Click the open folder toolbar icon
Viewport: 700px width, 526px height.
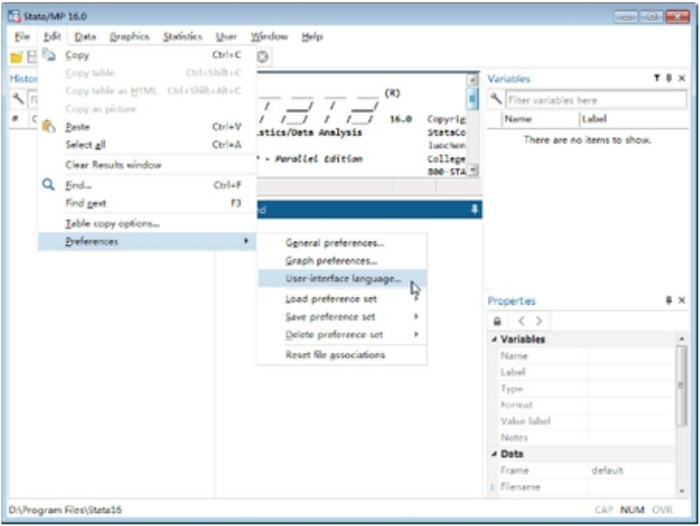click(x=17, y=57)
